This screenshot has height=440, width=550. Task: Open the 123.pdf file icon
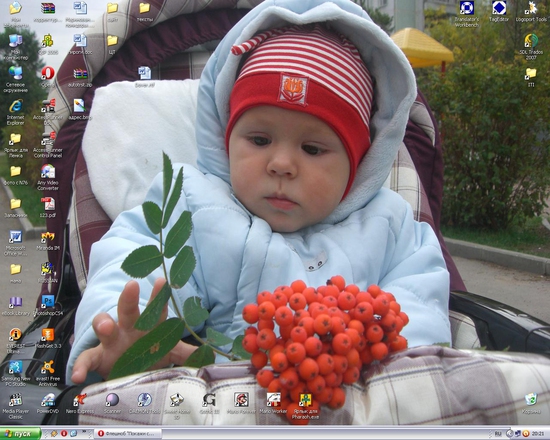tap(48, 204)
